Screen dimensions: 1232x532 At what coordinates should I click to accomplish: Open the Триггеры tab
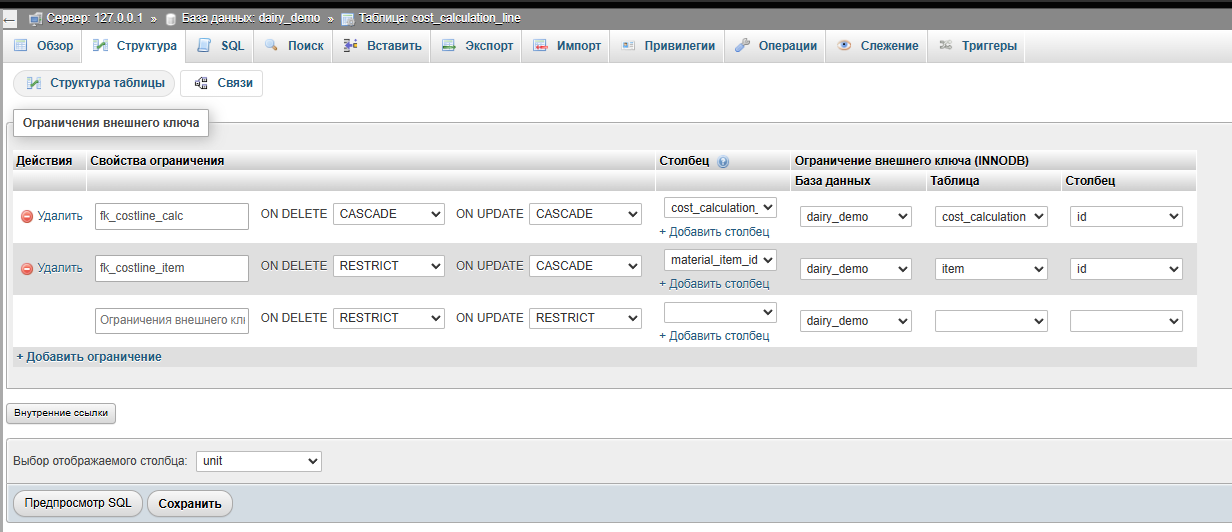tap(979, 46)
